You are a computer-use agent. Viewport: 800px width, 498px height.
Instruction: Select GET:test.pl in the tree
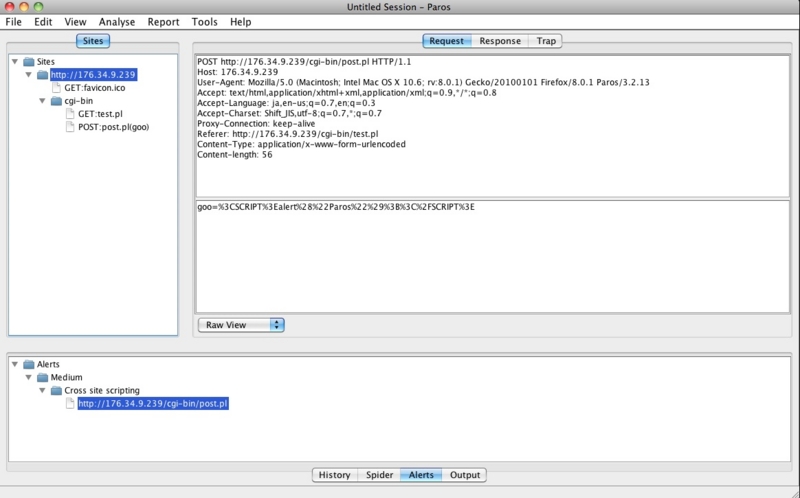(x=100, y=114)
